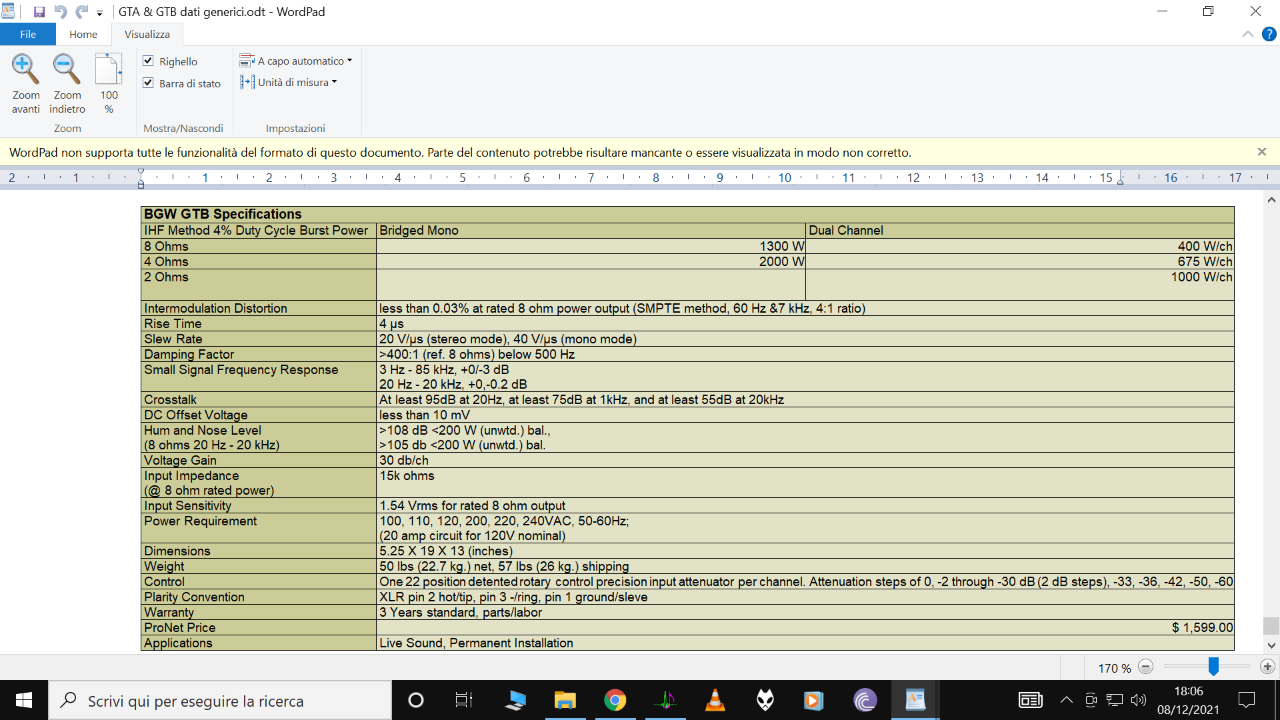Screen dimensions: 1280x720
Task: Click the Zoom avanti magnifier icon
Action: coord(26,69)
